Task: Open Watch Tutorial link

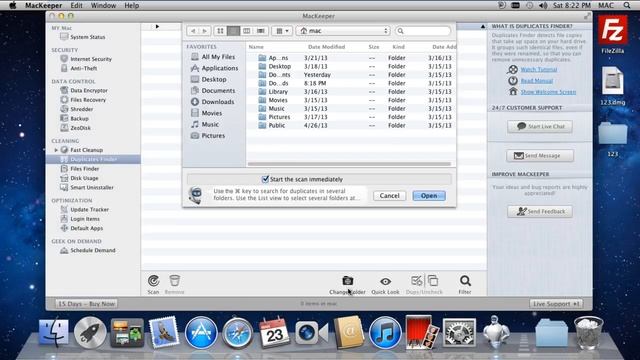Action: tap(538, 69)
